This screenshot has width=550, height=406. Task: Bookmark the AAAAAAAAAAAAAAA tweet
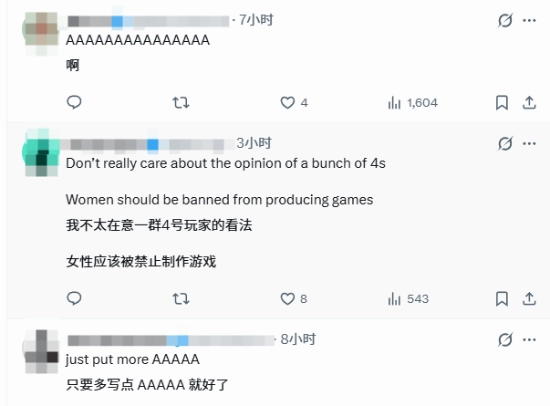[502, 103]
